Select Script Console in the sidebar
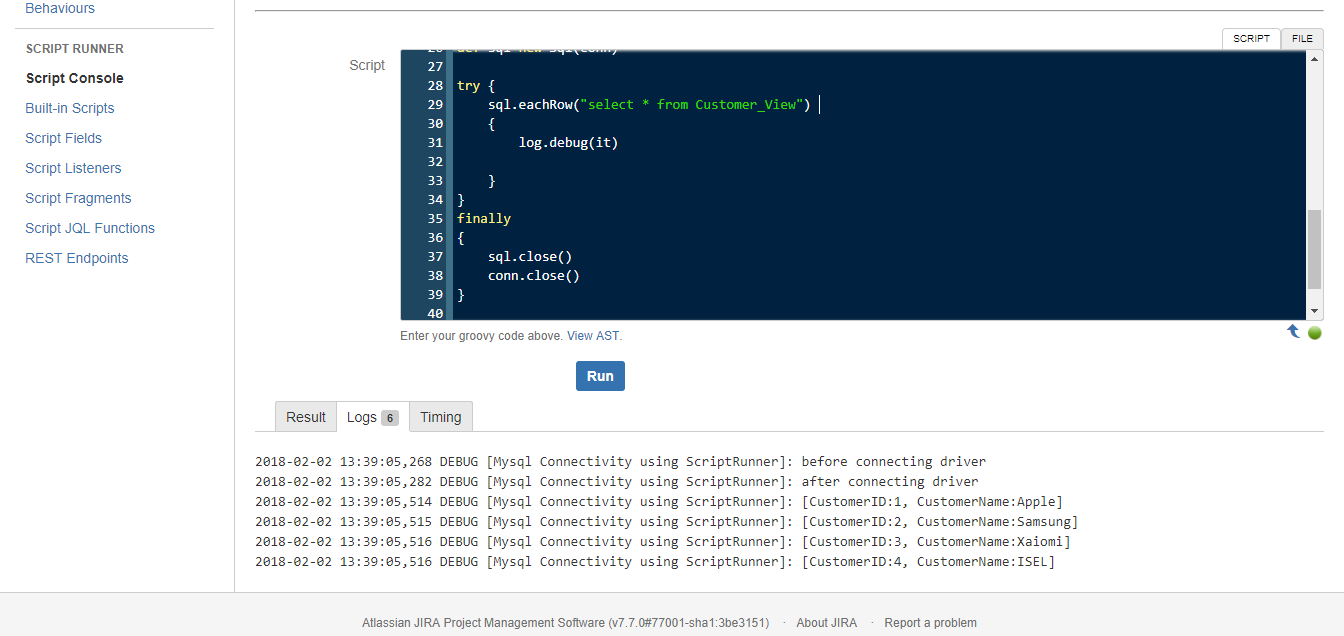 tap(74, 78)
